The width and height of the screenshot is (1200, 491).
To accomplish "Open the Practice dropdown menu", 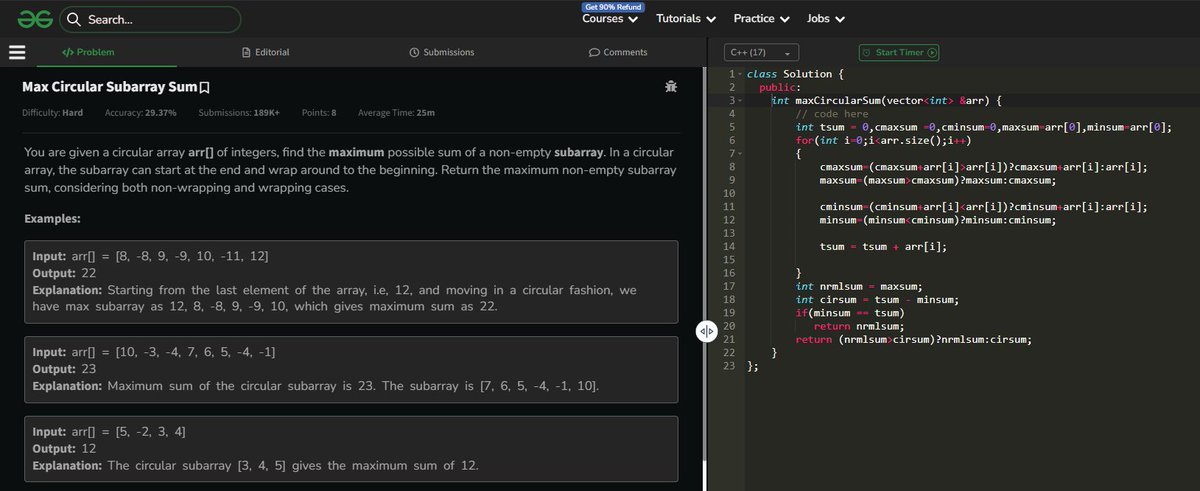I will click(762, 19).
